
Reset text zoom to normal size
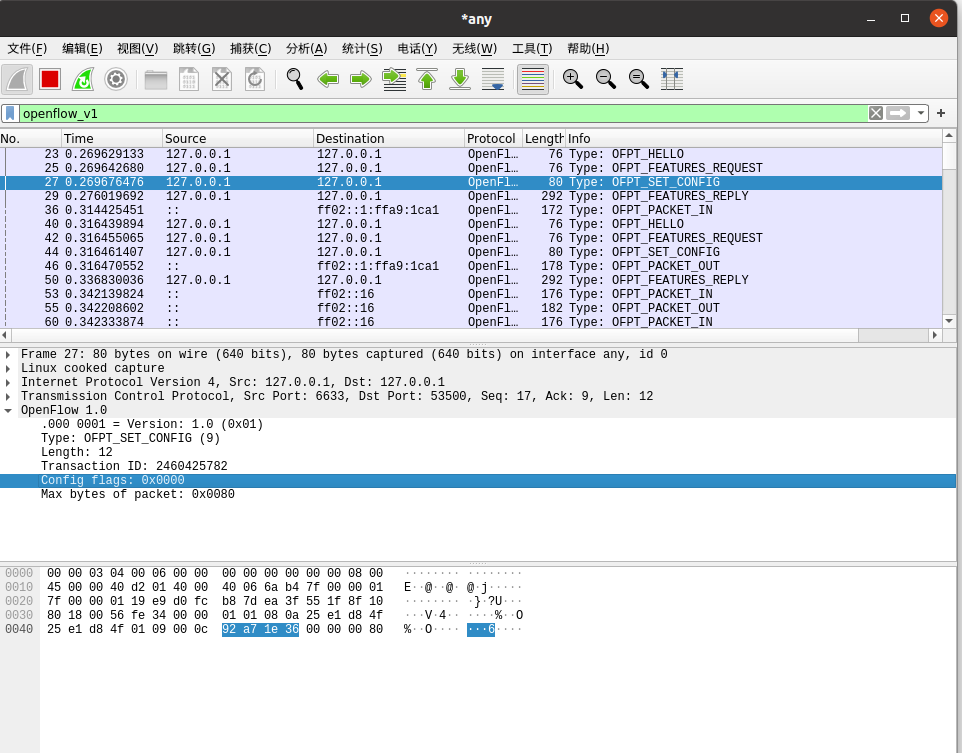coord(639,79)
